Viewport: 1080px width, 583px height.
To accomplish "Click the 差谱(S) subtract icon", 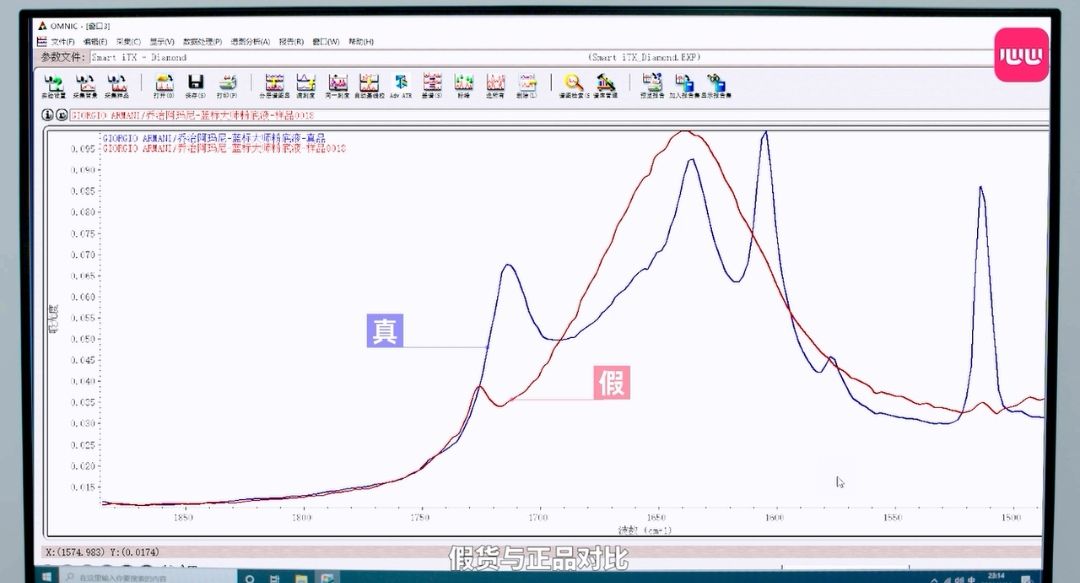I will pyautogui.click(x=432, y=86).
